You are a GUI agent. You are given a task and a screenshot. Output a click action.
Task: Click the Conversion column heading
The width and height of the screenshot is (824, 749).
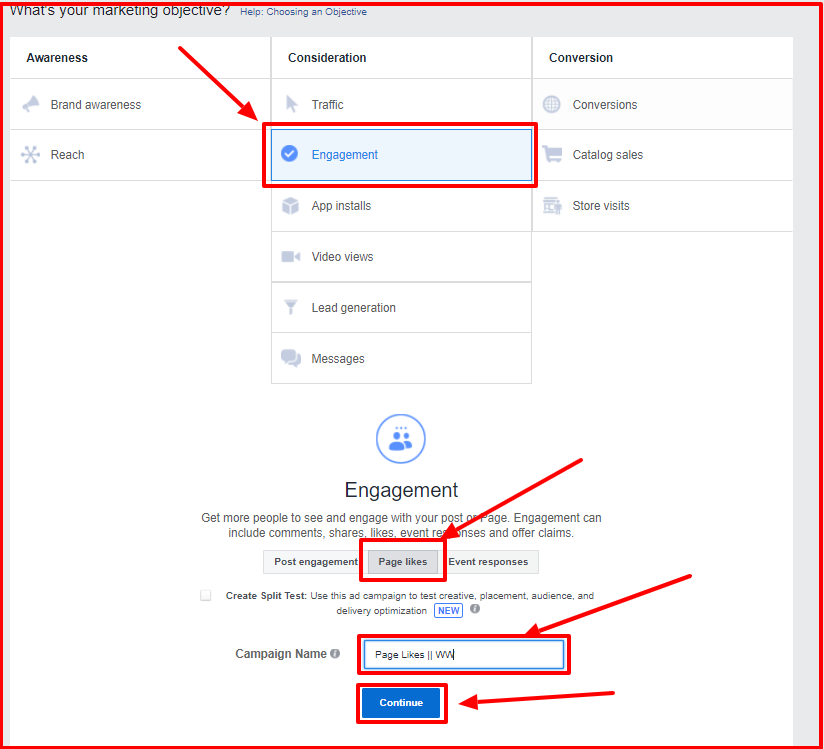point(581,57)
